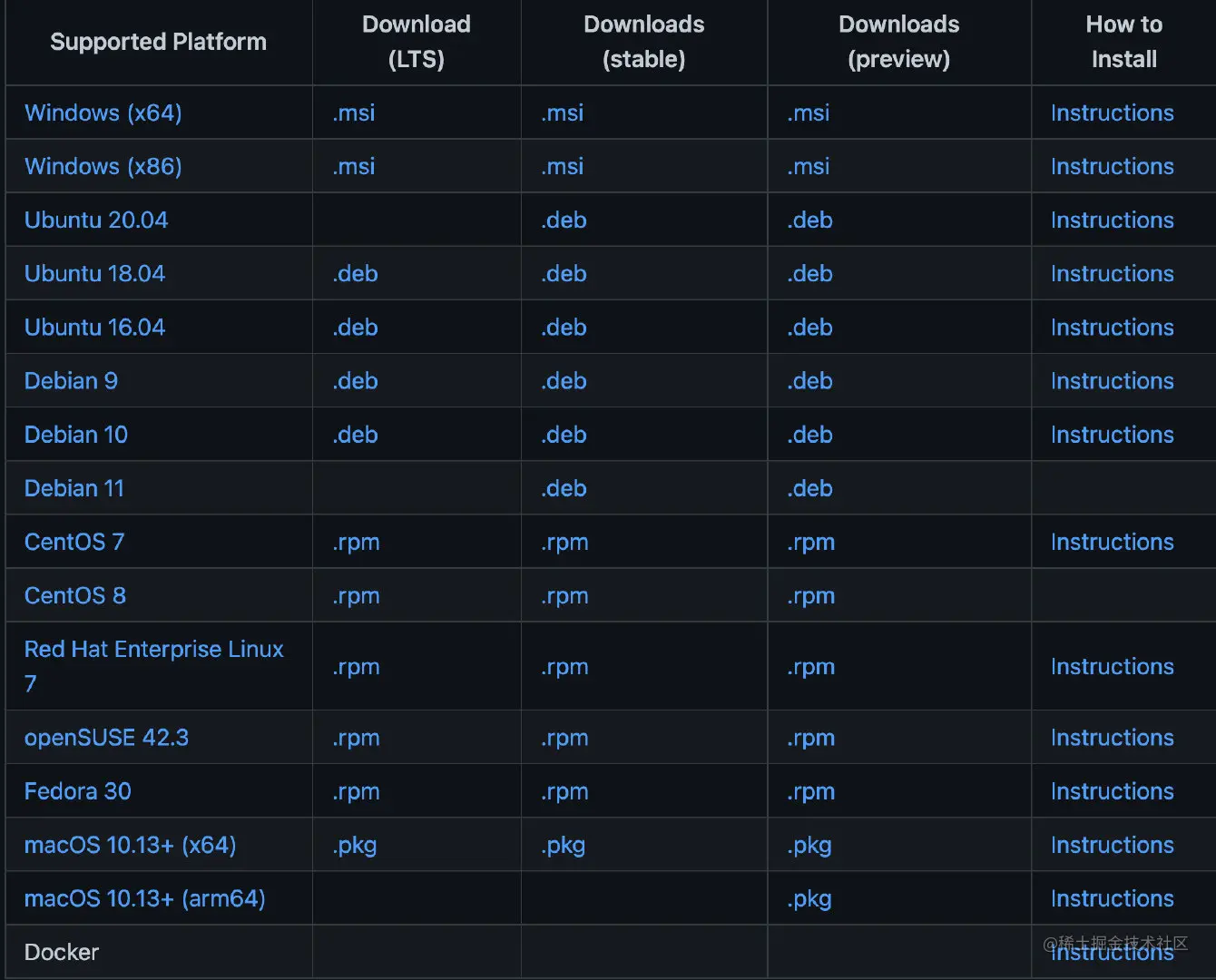Download the preview .msi for Windows (x86)
Screen dimensions: 1216x980
[x=809, y=166]
